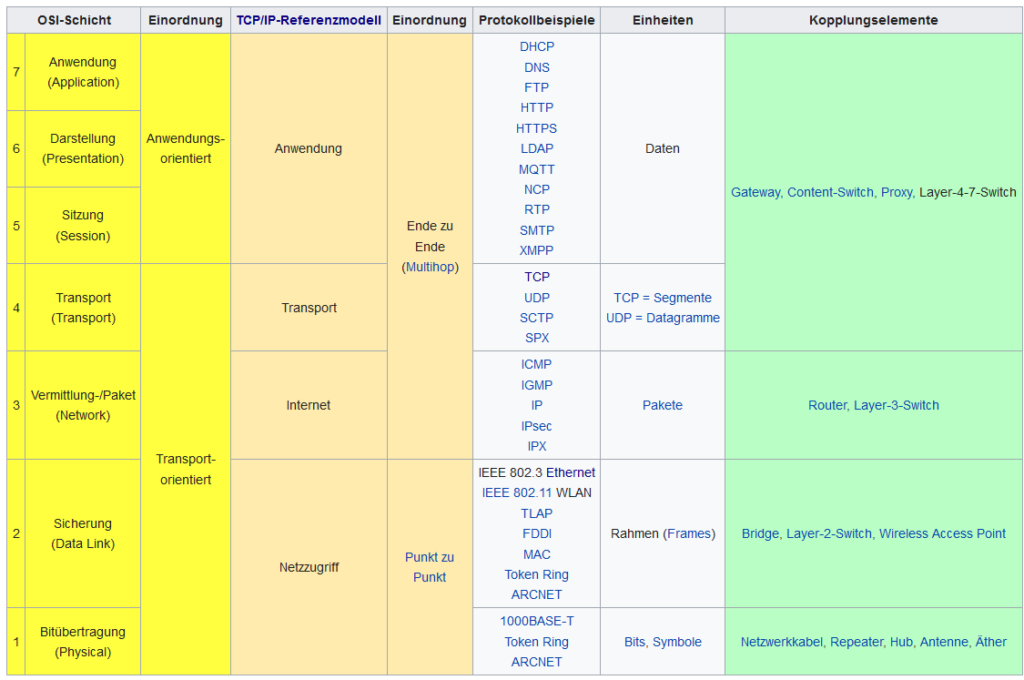1024x680 pixels.
Task: Click the Pakete units link
Action: coord(662,405)
